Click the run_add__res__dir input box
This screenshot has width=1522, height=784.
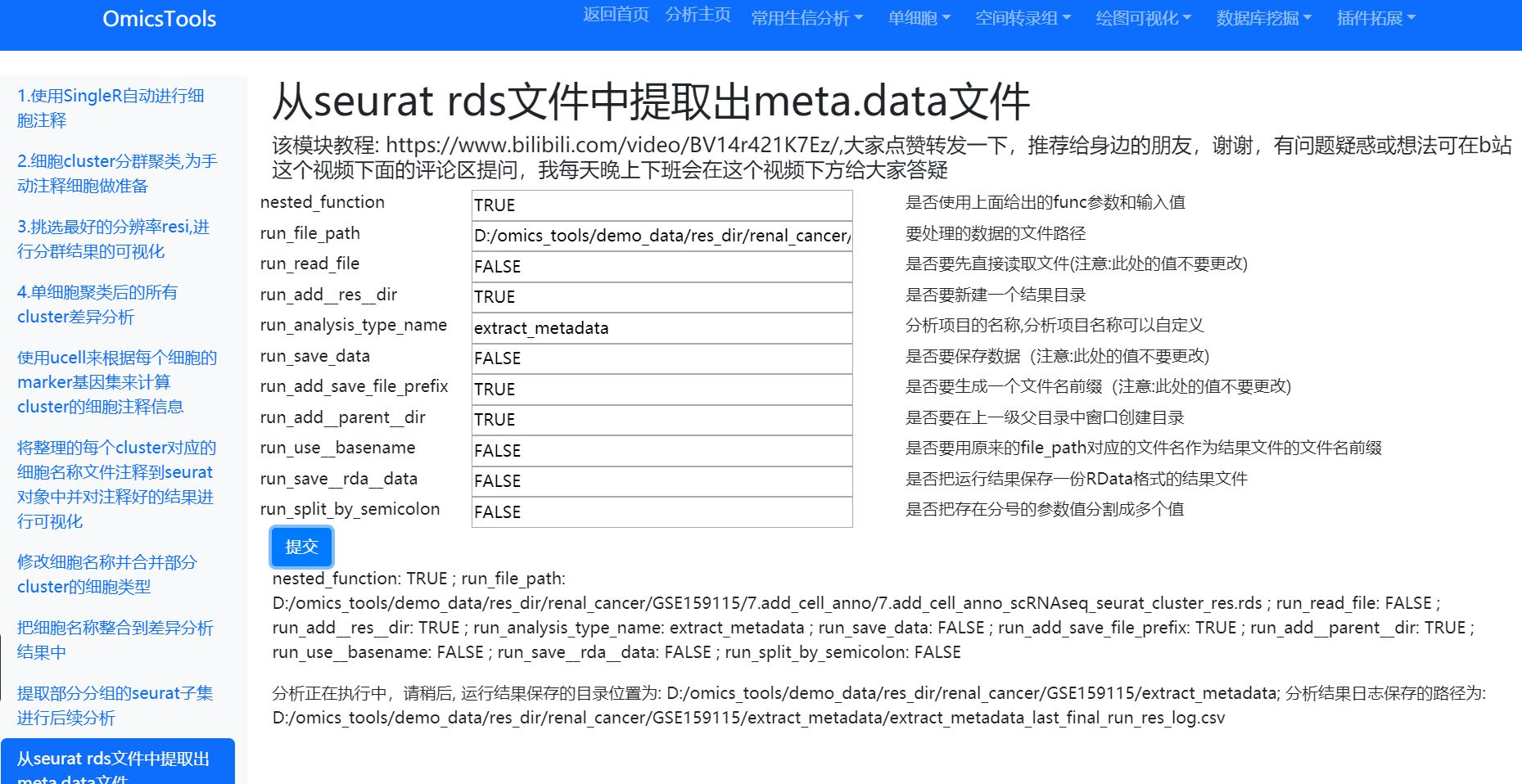point(662,297)
